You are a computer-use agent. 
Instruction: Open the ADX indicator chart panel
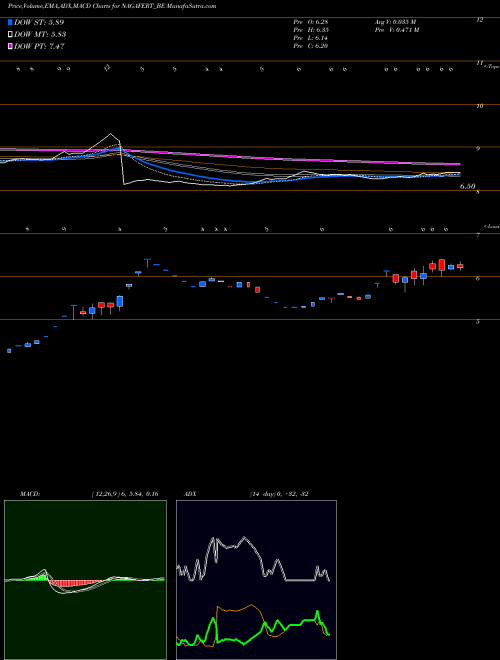tap(256, 580)
